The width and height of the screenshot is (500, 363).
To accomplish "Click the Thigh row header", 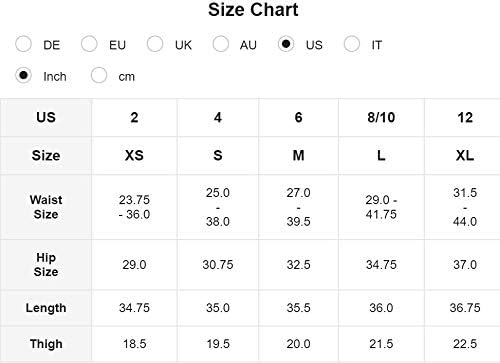I will pyautogui.click(x=46, y=344).
